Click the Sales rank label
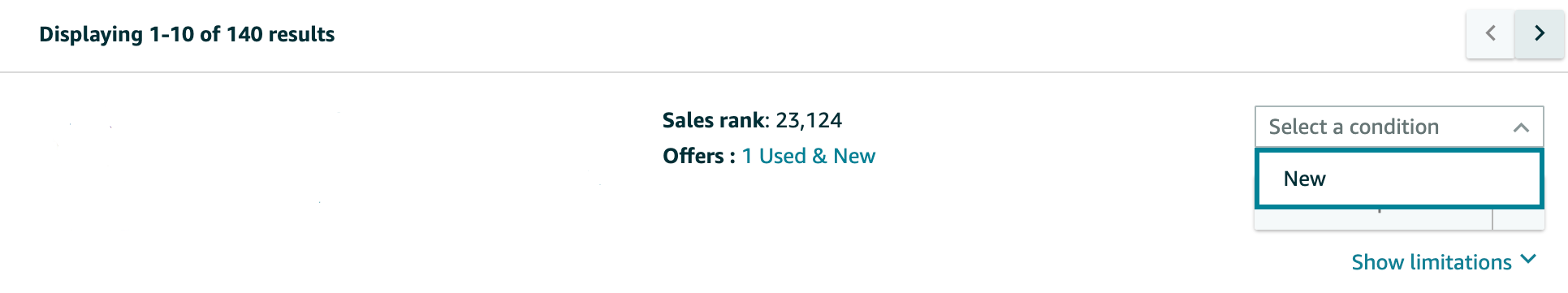Image resolution: width=1568 pixels, height=293 pixels. click(713, 120)
